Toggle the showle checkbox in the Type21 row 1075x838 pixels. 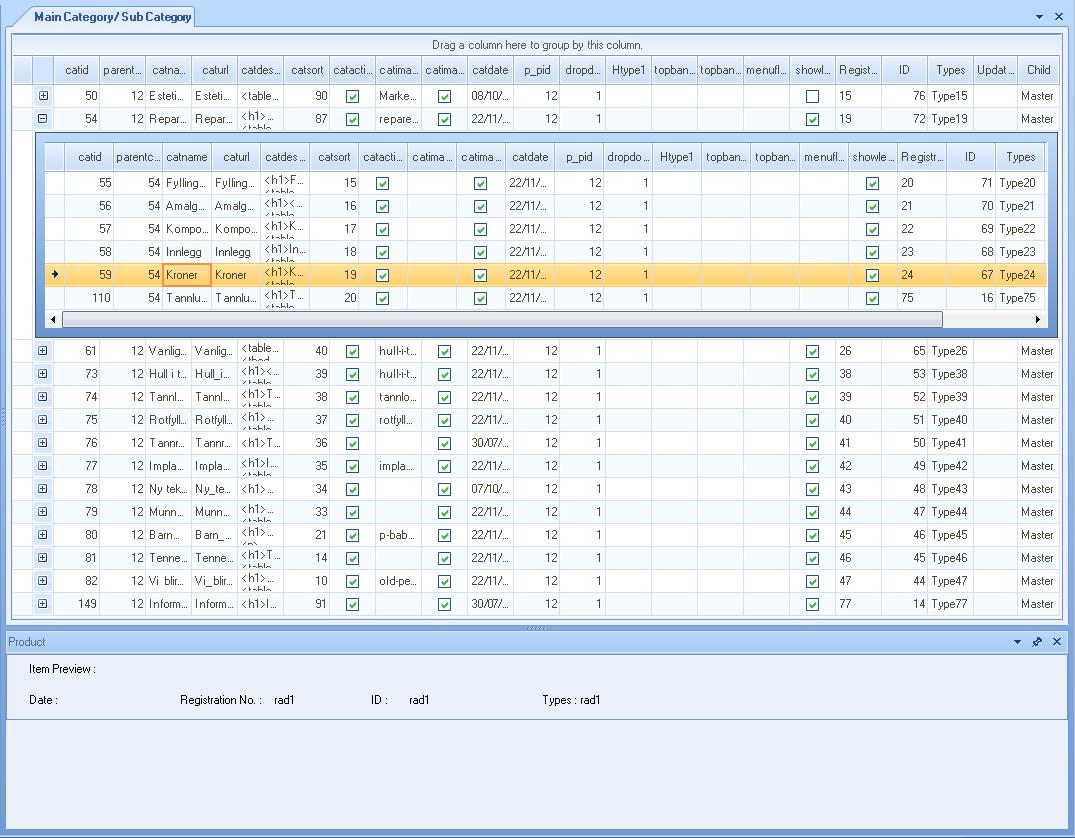tap(872, 206)
